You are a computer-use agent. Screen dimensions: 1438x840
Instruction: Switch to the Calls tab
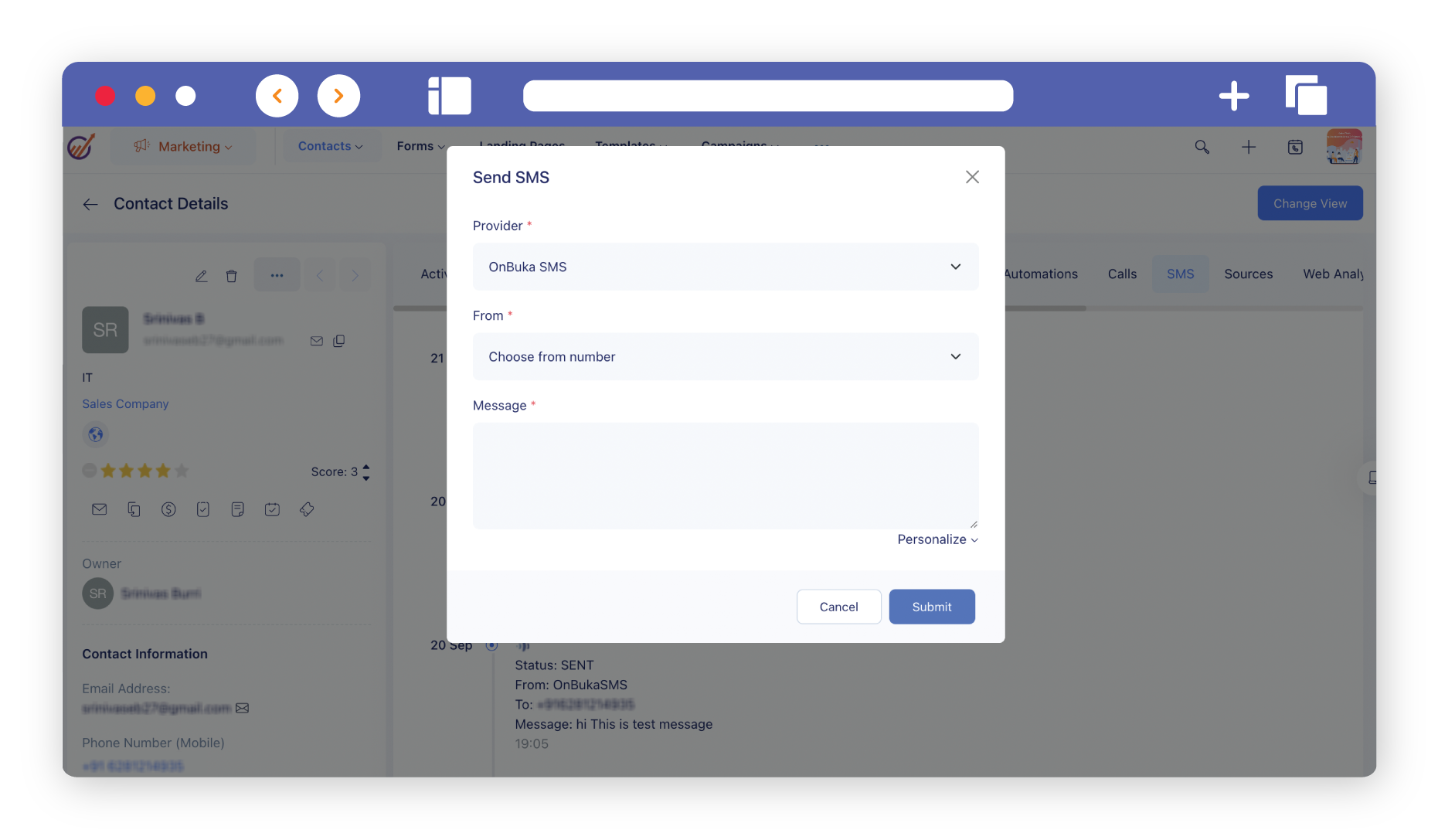pyautogui.click(x=1122, y=274)
